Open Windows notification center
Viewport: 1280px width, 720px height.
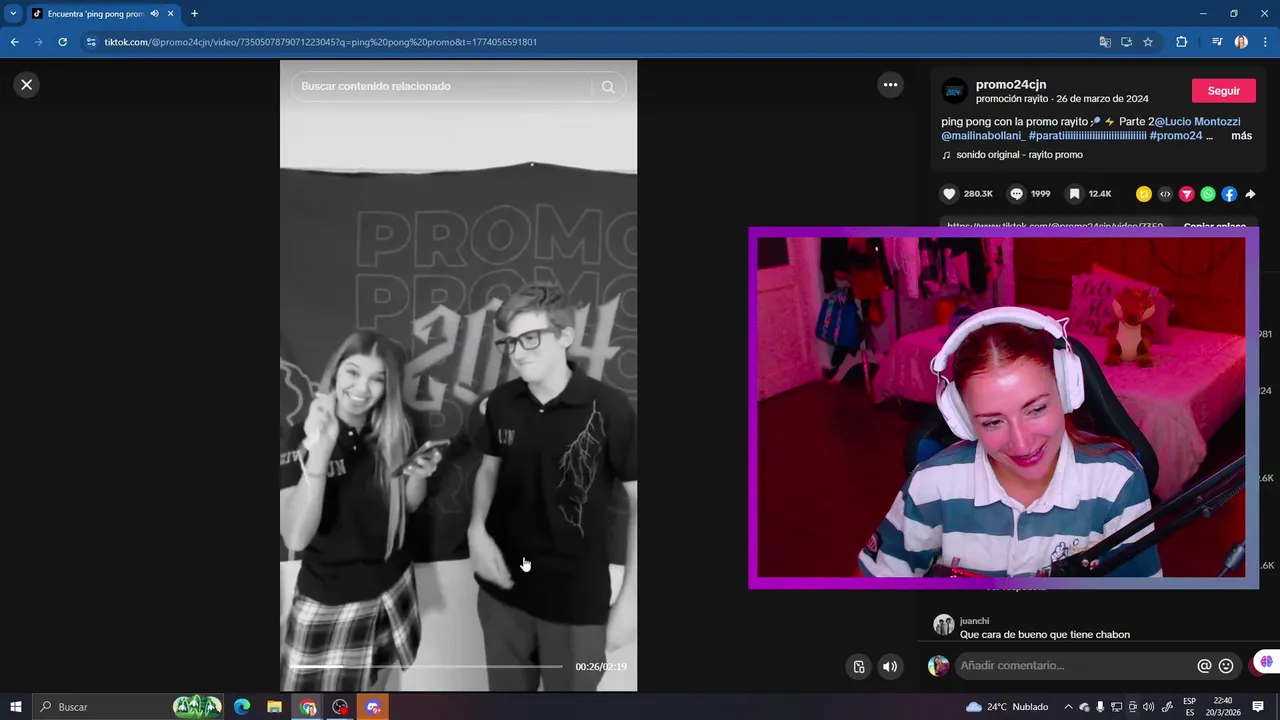coord(1258,707)
